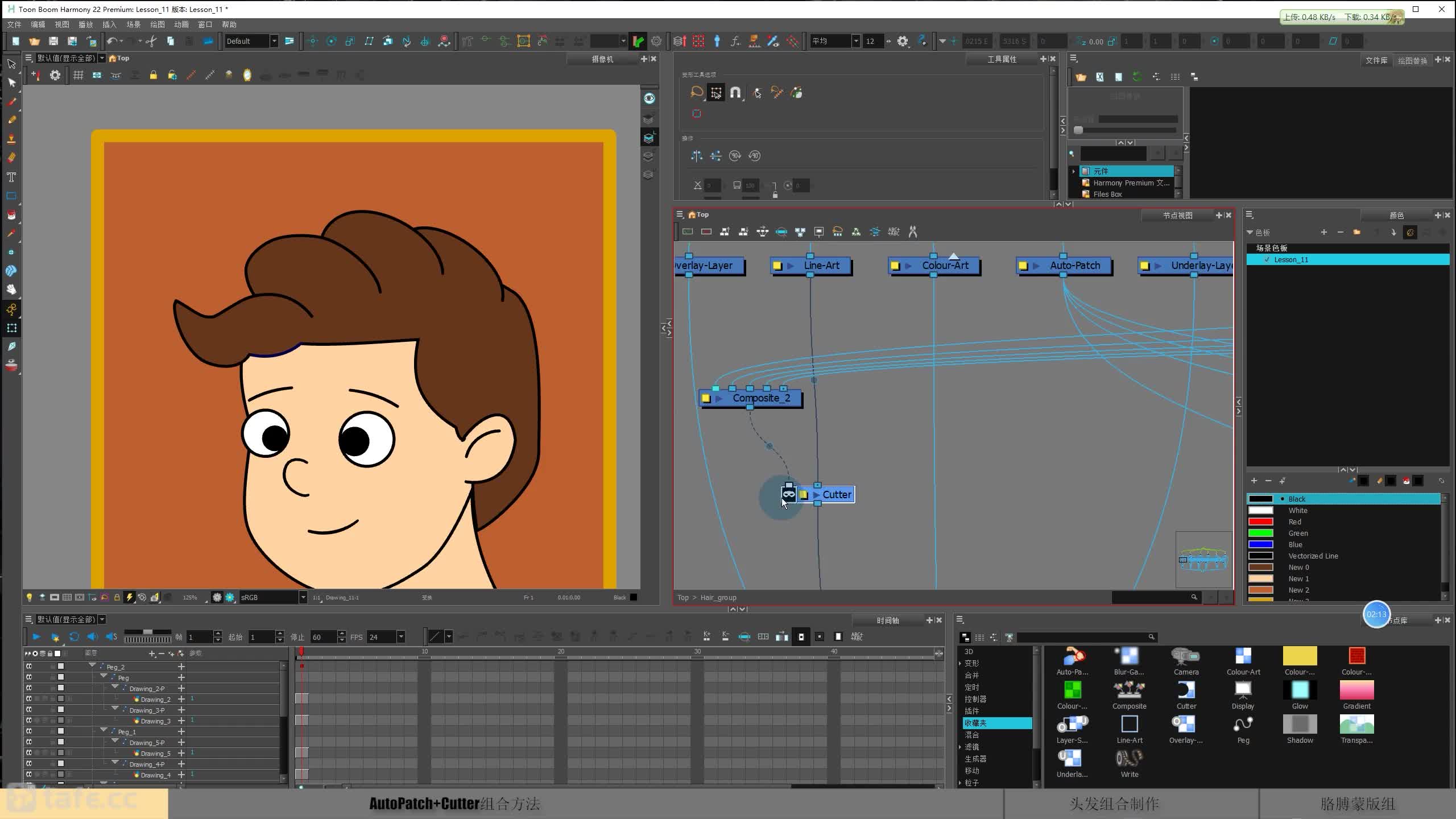Select the Lasso option in tool properties
This screenshot has width=1456, height=819.
tap(697, 92)
